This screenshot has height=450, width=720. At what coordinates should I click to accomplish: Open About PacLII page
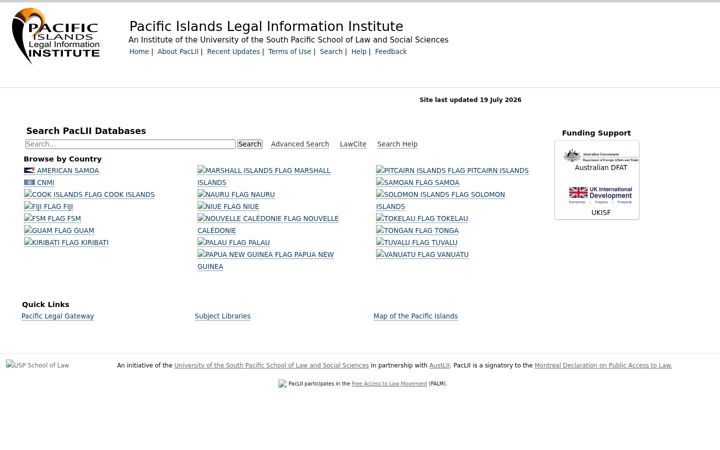pos(178,51)
